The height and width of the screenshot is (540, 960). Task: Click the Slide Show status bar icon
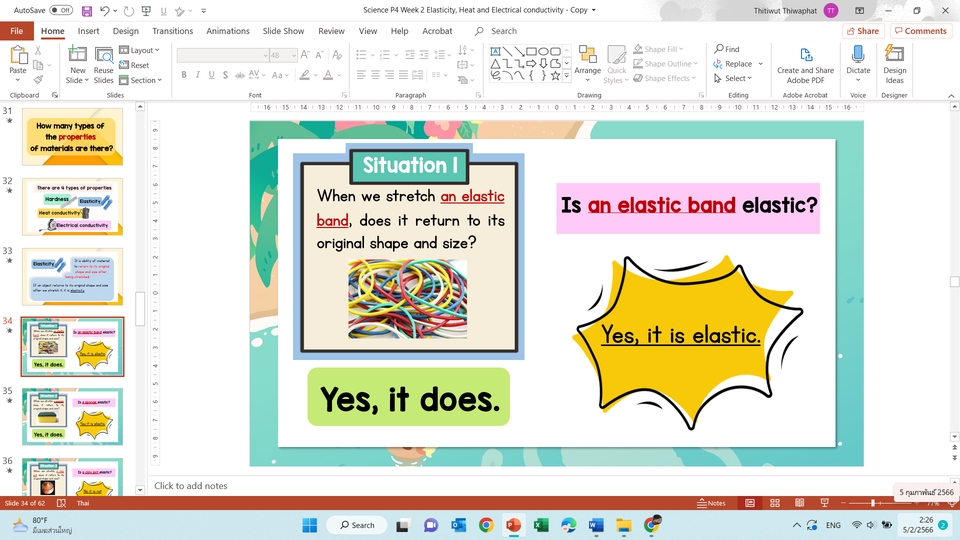pos(825,503)
